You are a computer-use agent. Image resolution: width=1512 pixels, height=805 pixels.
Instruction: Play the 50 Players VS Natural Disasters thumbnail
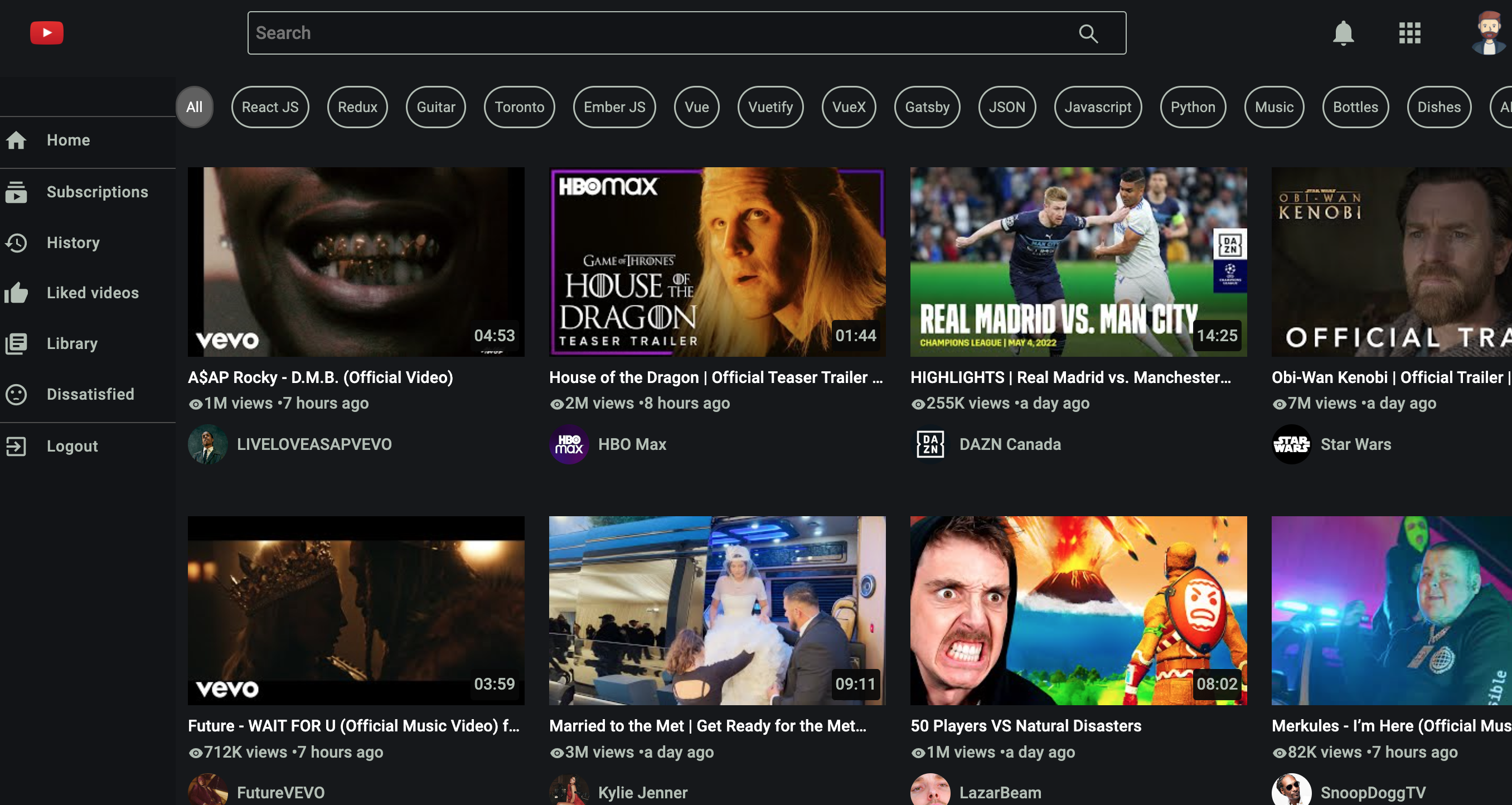pyautogui.click(x=1078, y=610)
